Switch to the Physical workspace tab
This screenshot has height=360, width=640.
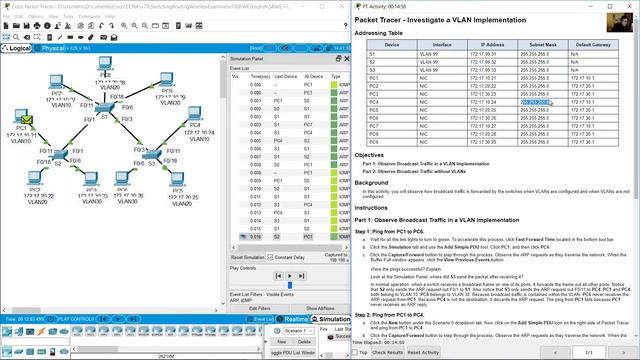point(49,48)
